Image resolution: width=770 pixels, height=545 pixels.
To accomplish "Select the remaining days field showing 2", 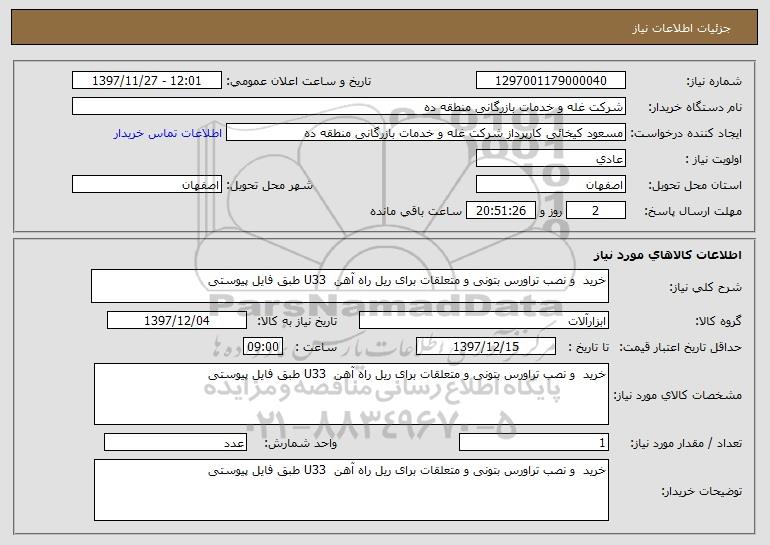I will 596,211.
